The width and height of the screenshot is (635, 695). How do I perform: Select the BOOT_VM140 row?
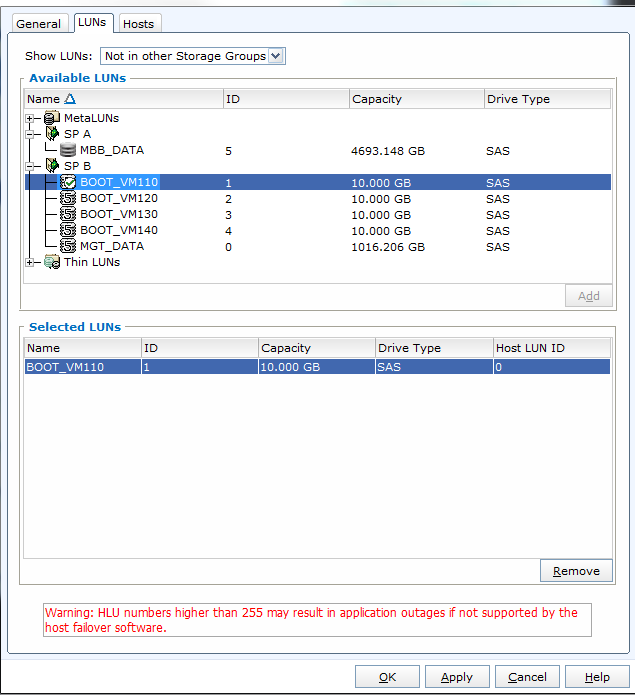318,230
